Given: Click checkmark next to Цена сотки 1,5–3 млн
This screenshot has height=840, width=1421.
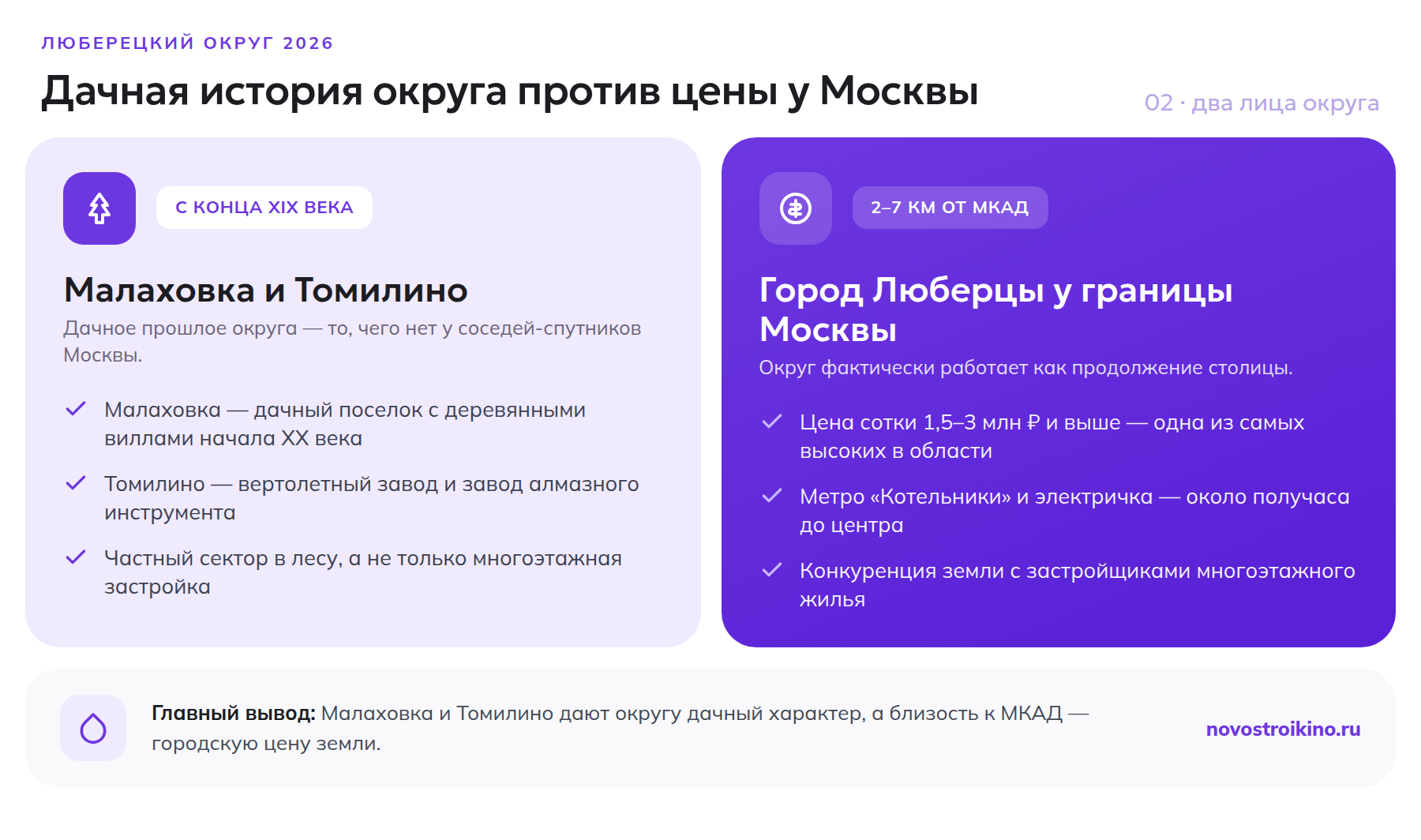Looking at the screenshot, I should click(771, 422).
